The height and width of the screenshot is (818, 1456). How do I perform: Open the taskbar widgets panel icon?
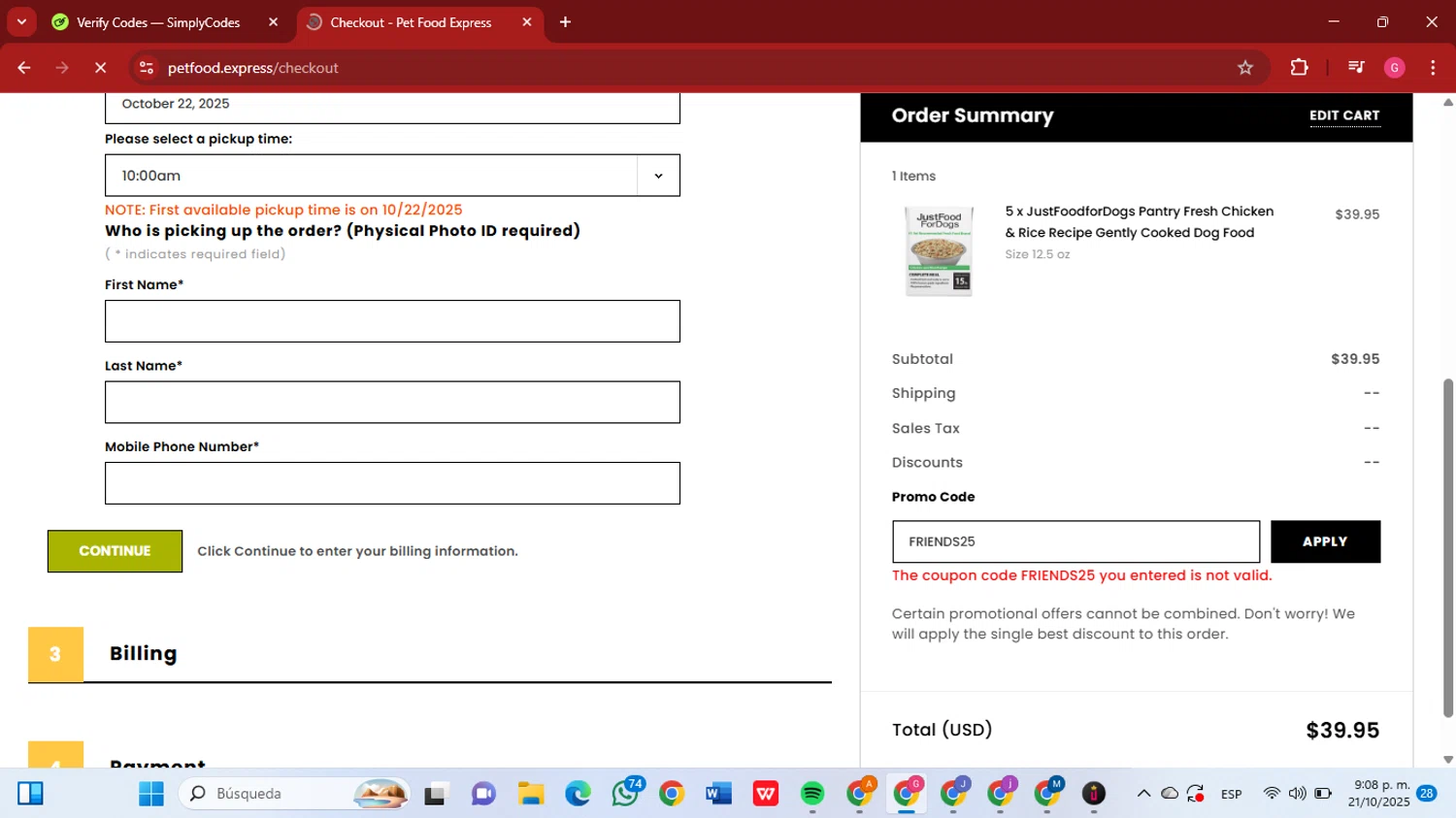(30, 794)
